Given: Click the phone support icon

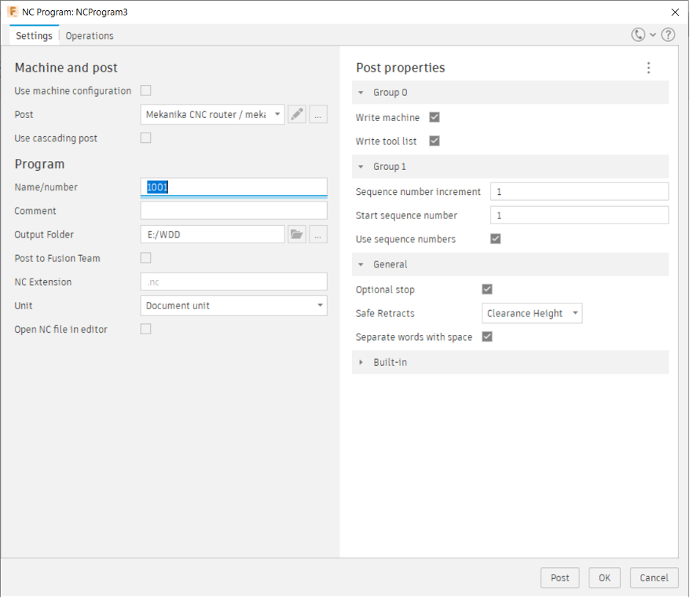Looking at the screenshot, I should pos(638,35).
